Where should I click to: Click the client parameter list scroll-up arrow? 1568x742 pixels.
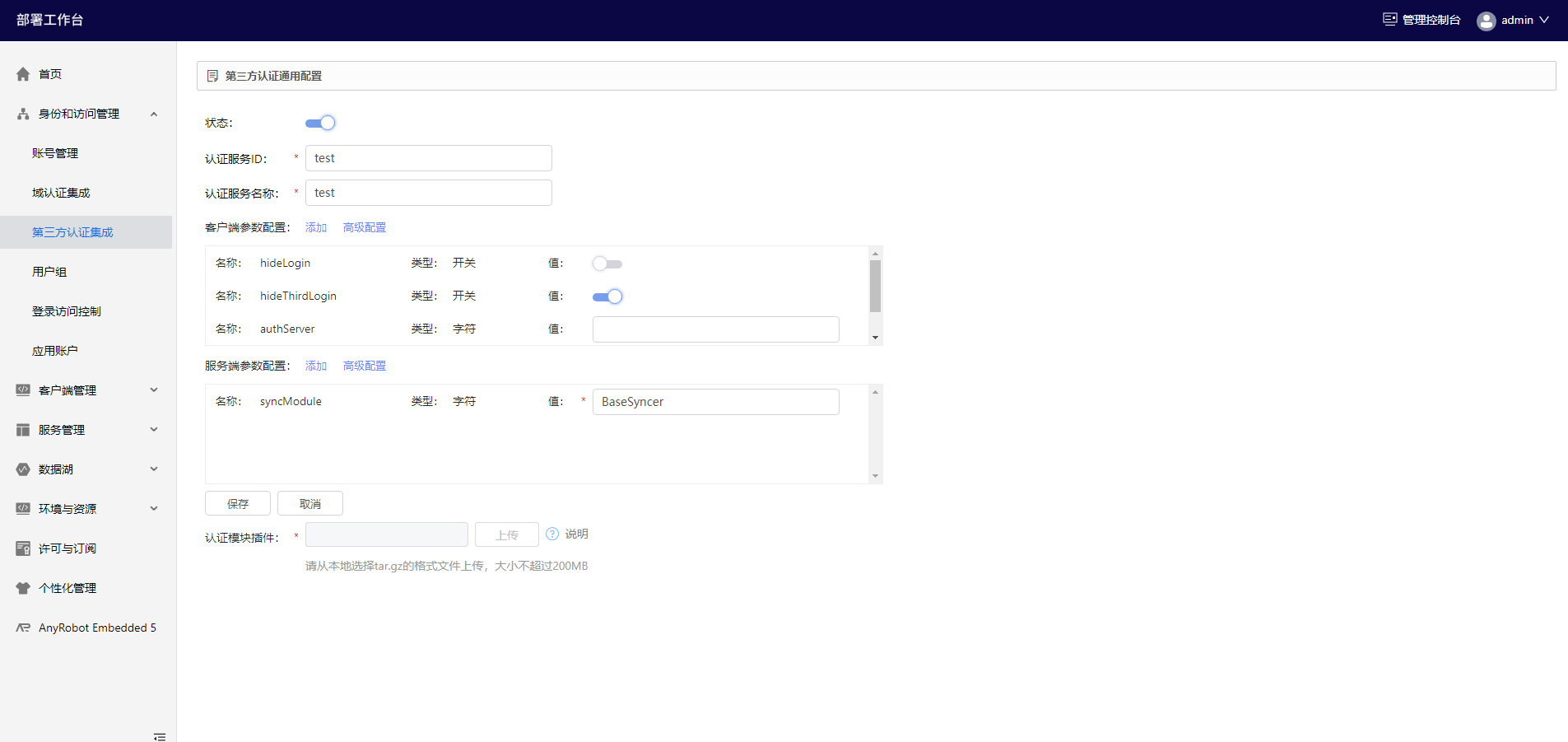coord(875,253)
